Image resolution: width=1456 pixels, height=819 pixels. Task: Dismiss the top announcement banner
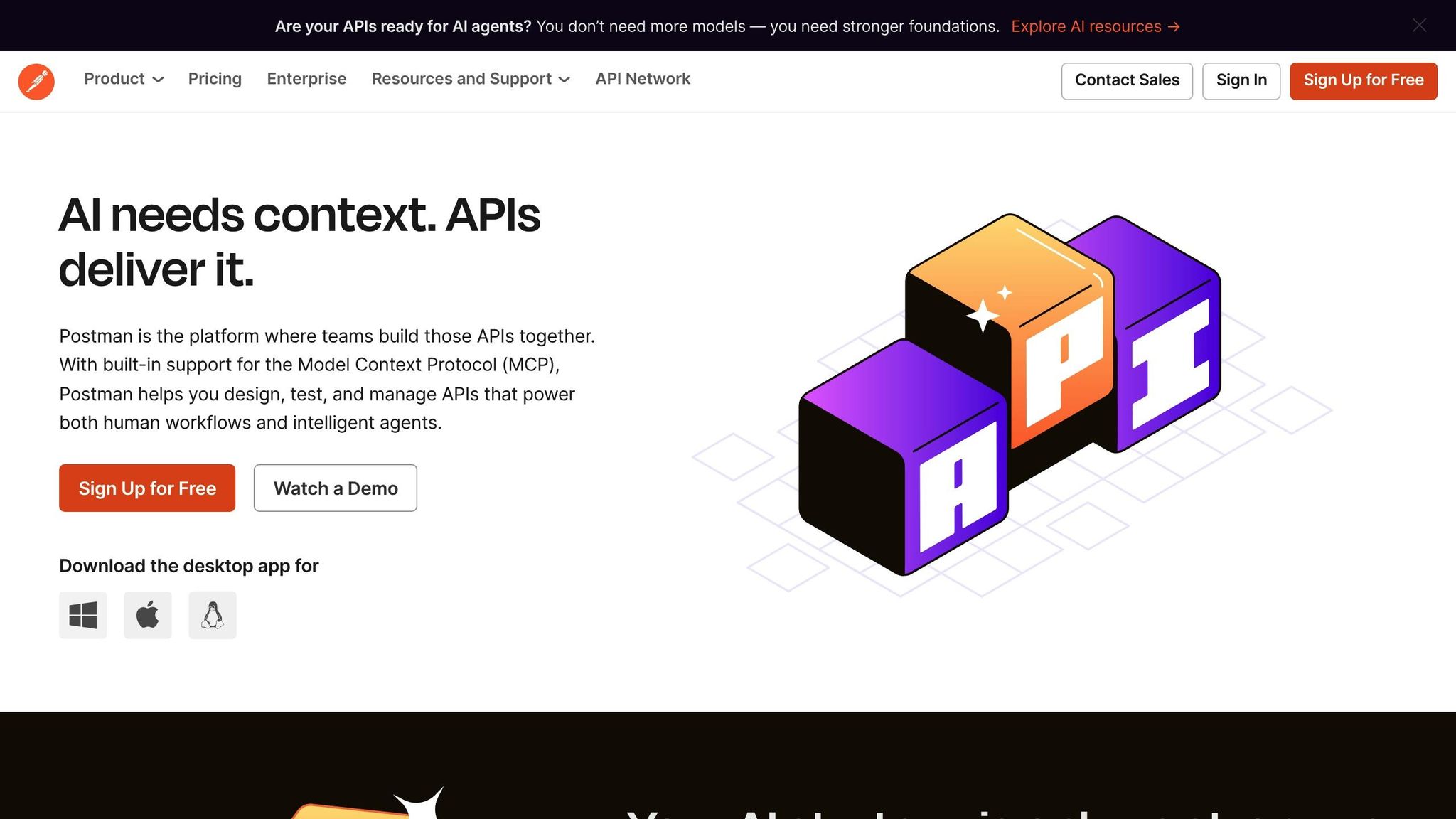[x=1419, y=26]
